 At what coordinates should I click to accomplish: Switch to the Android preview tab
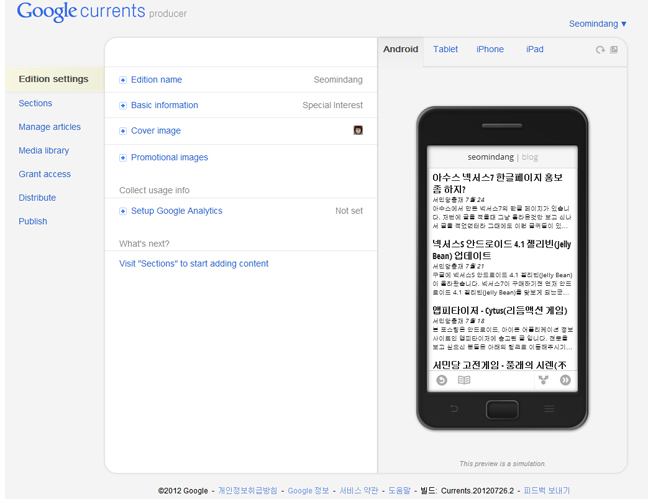(400, 49)
